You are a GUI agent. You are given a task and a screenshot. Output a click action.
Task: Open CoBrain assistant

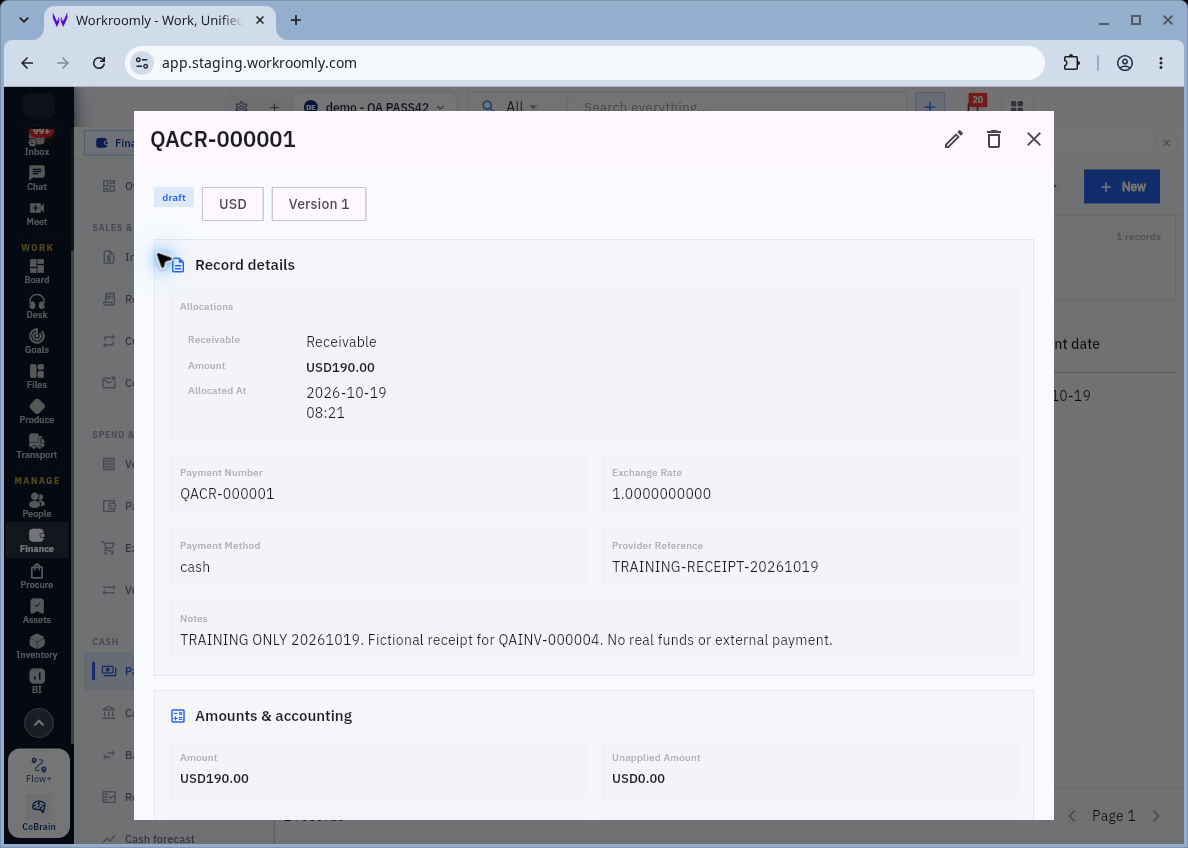[39, 815]
